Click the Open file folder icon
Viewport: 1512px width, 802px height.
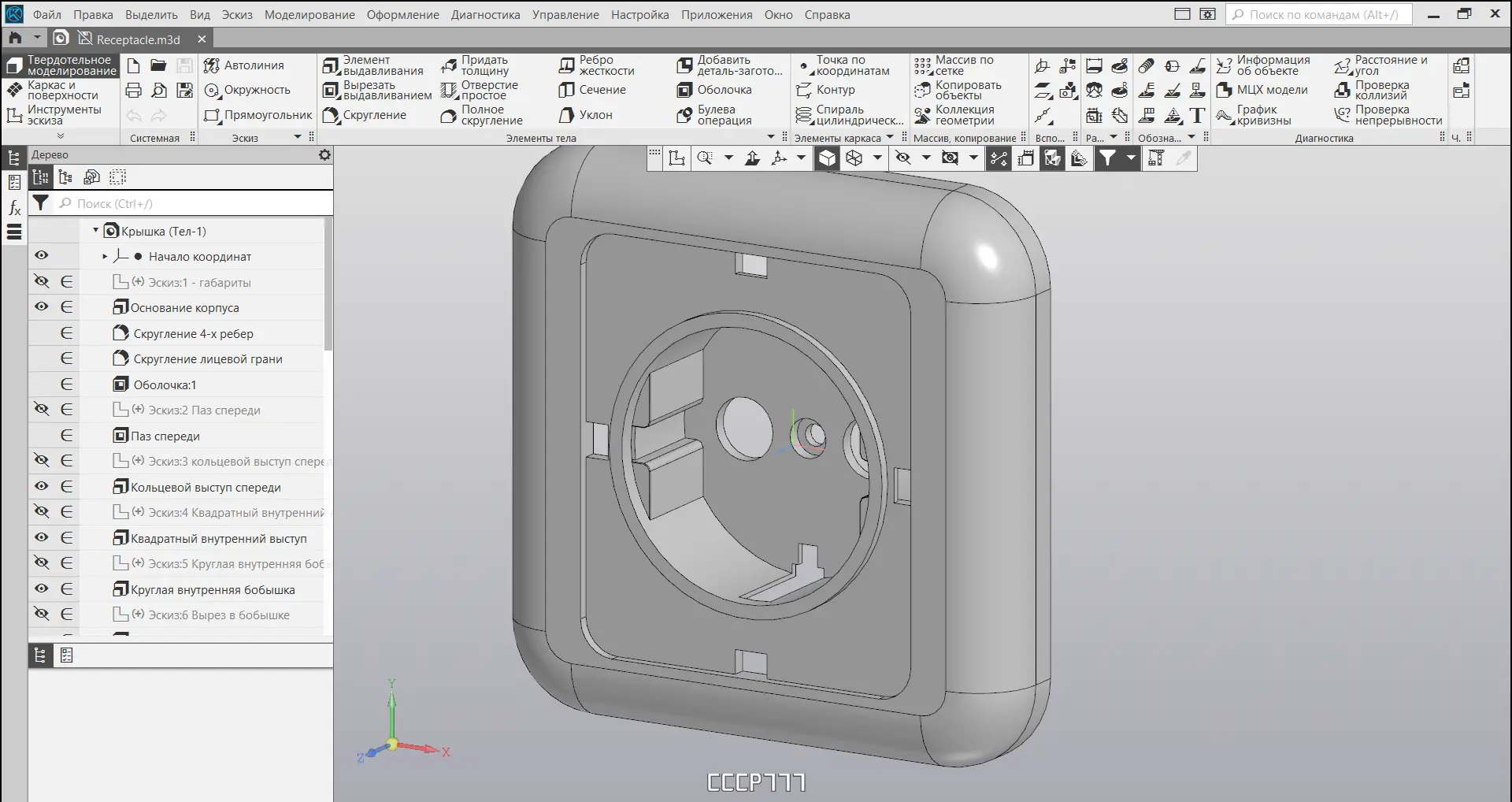159,65
